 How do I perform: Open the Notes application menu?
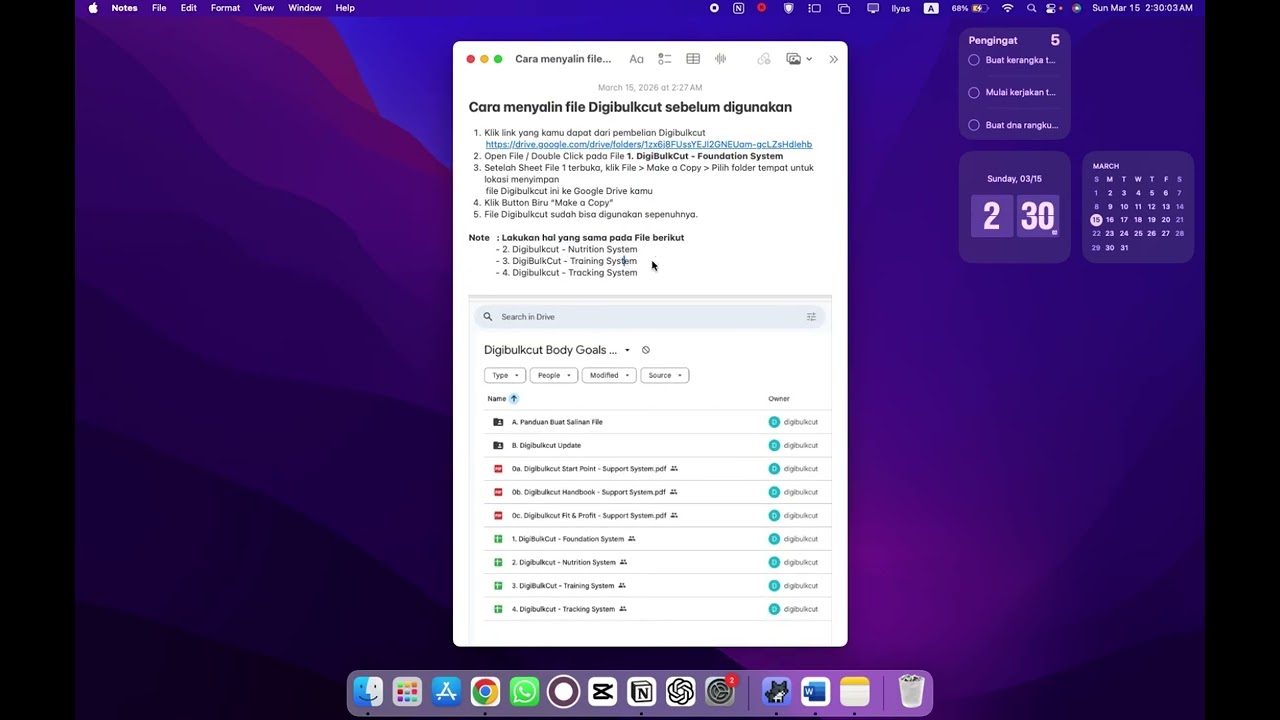(124, 8)
